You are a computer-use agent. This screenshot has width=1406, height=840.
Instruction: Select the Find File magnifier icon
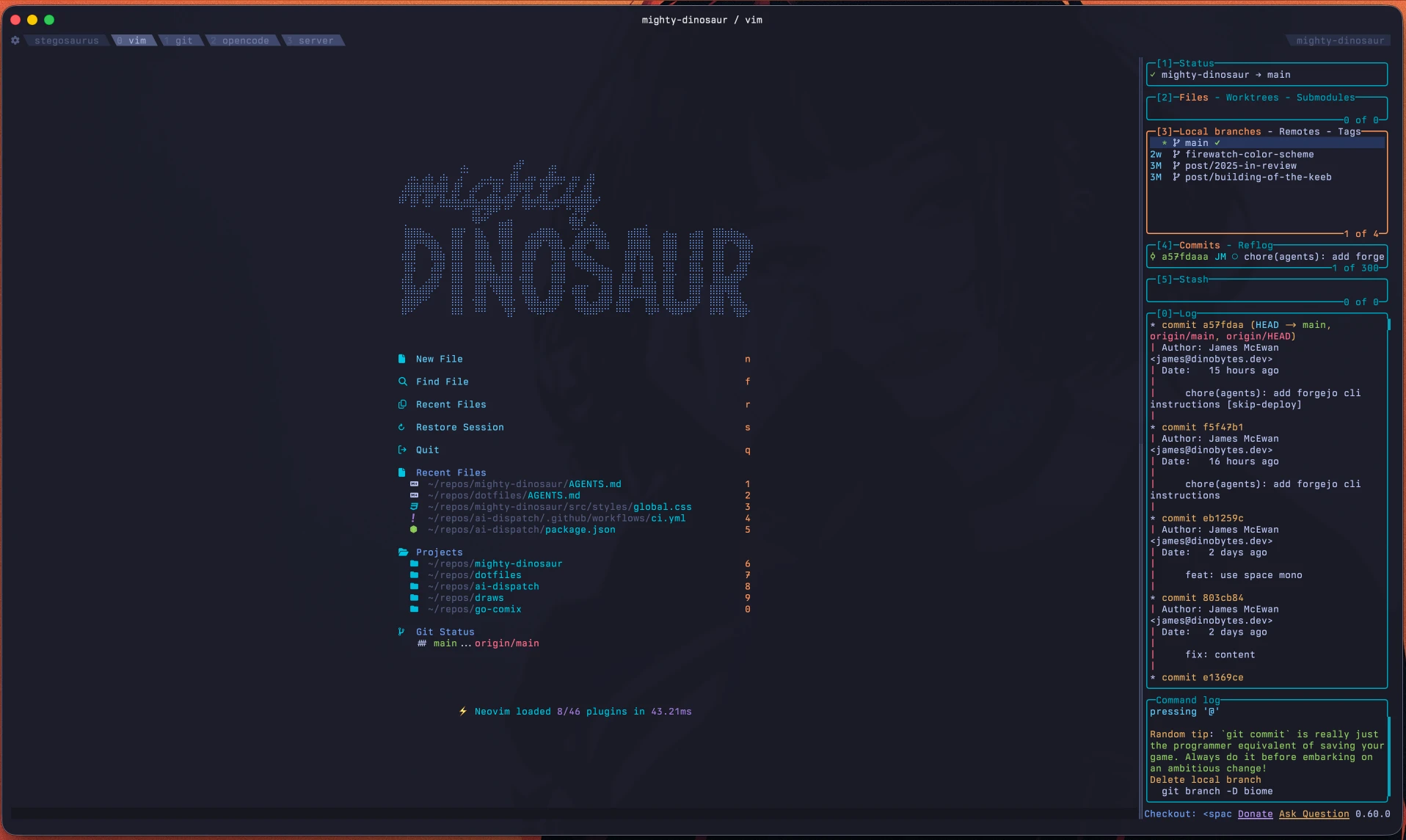coord(403,381)
